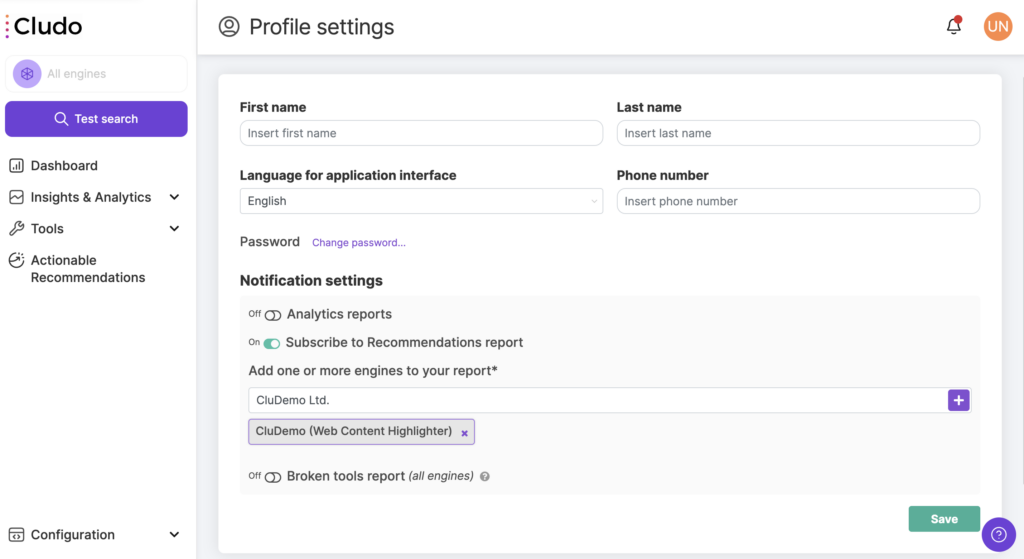Viewport: 1024px width, 559px height.
Task: Turn off Subscribe to Recommendations report
Action: point(272,343)
